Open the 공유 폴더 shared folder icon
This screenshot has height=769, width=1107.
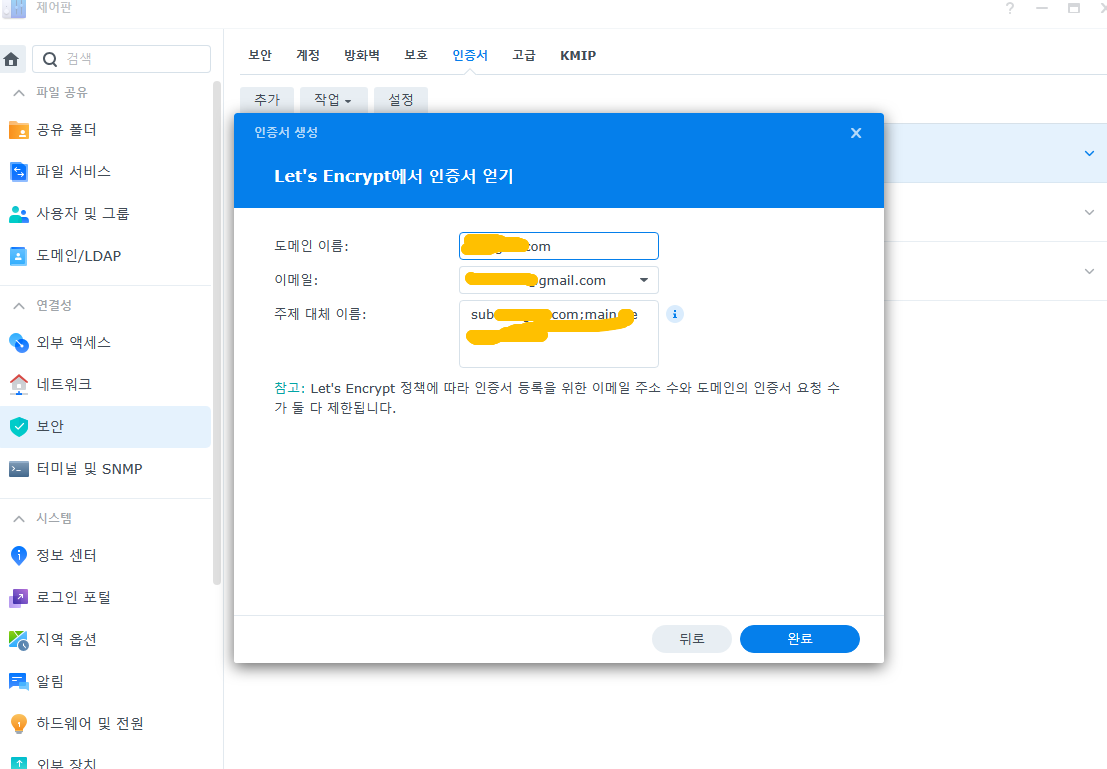(x=18, y=130)
